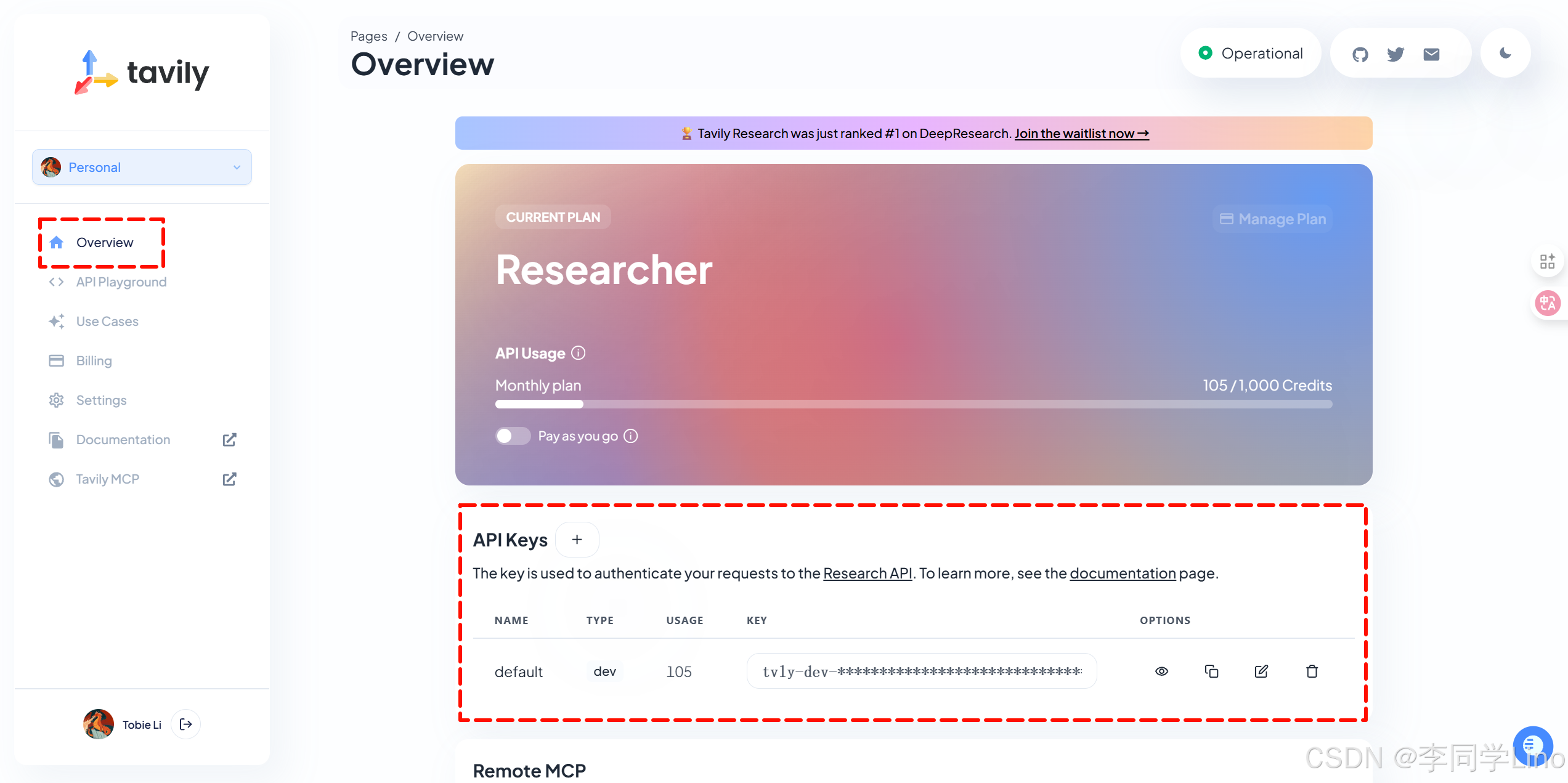Image resolution: width=1568 pixels, height=783 pixels.
Task: Click the Manage Plan button
Action: (x=1273, y=219)
